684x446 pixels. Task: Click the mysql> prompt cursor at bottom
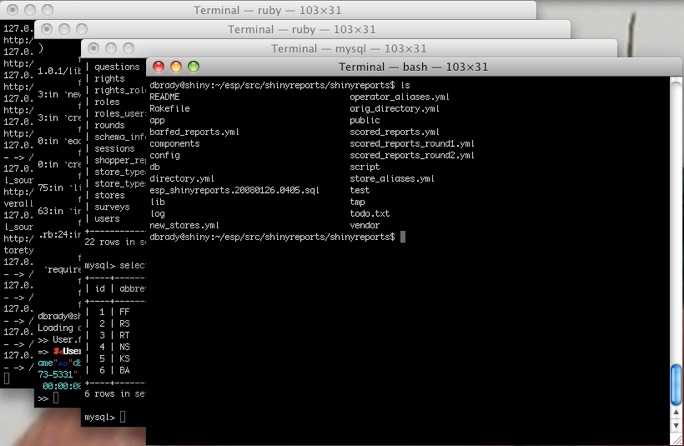tap(123, 417)
